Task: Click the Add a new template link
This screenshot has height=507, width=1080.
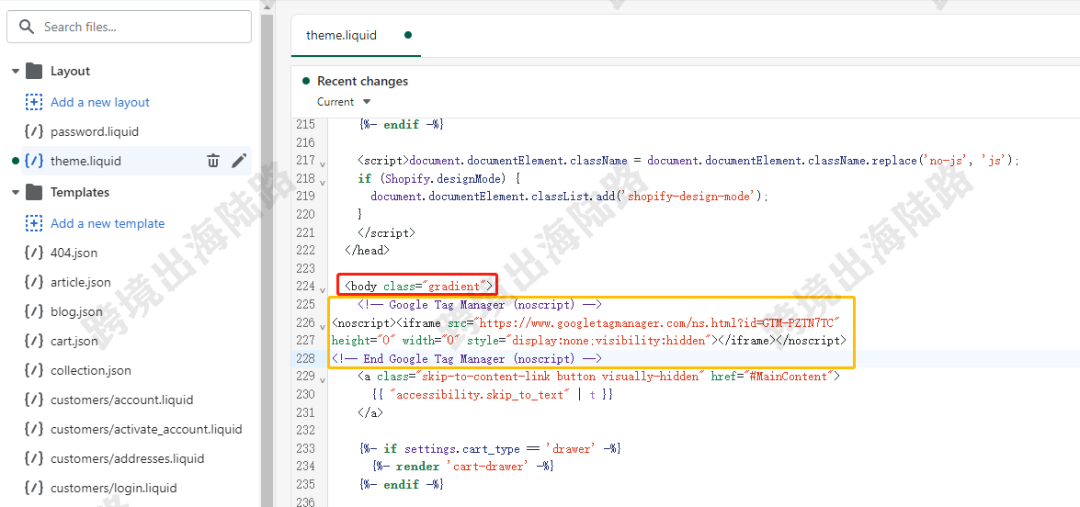Action: point(107,223)
